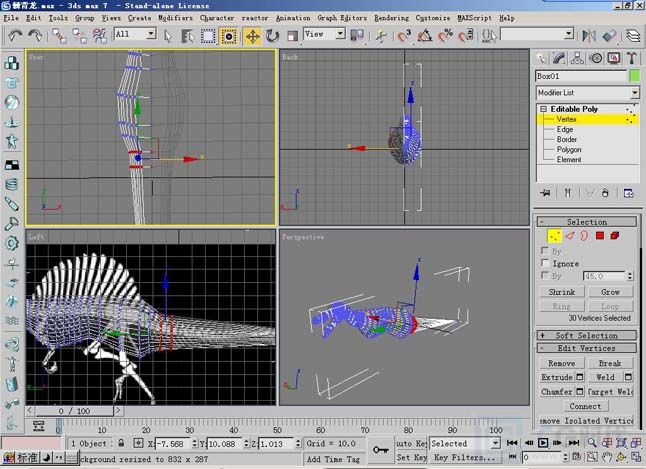Collapse the Selection rollout header

coord(587,222)
